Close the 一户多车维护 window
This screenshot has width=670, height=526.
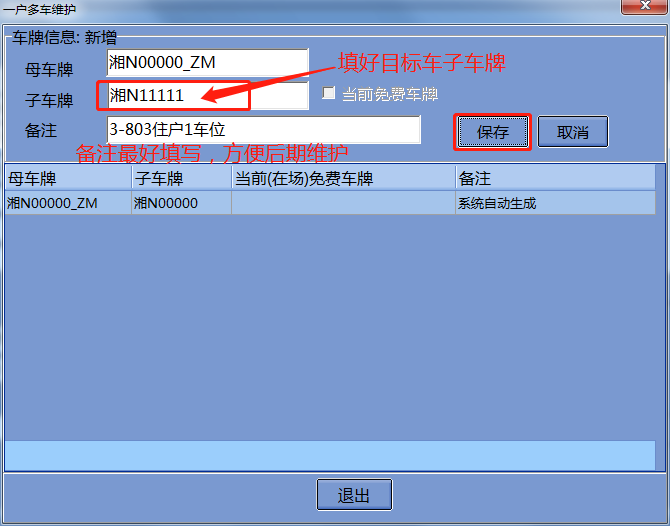pos(644,6)
